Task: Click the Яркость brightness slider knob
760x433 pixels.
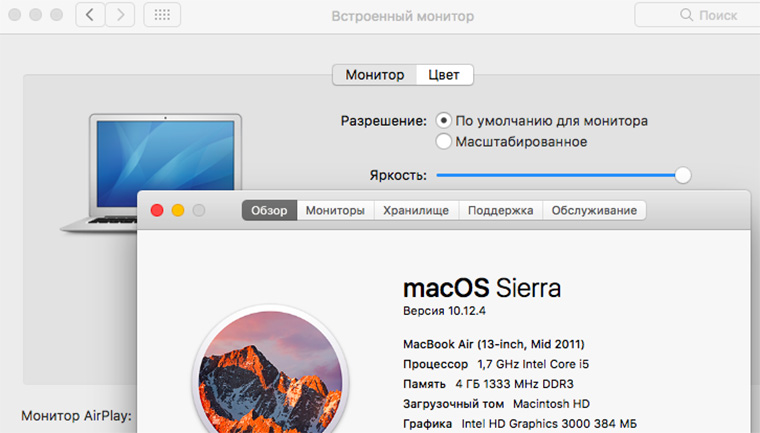Action: point(682,175)
